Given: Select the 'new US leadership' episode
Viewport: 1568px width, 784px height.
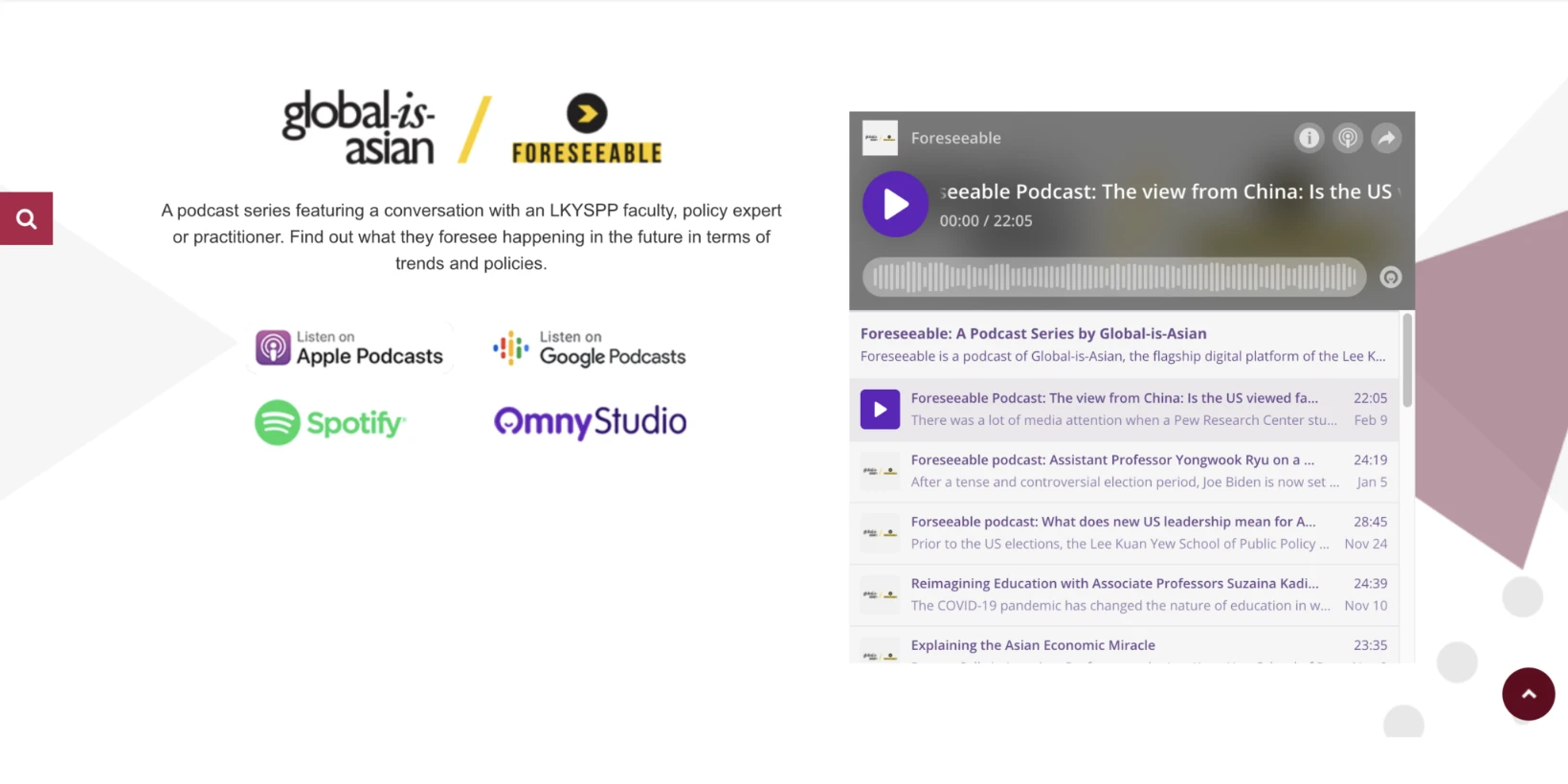Looking at the screenshot, I should point(1124,533).
